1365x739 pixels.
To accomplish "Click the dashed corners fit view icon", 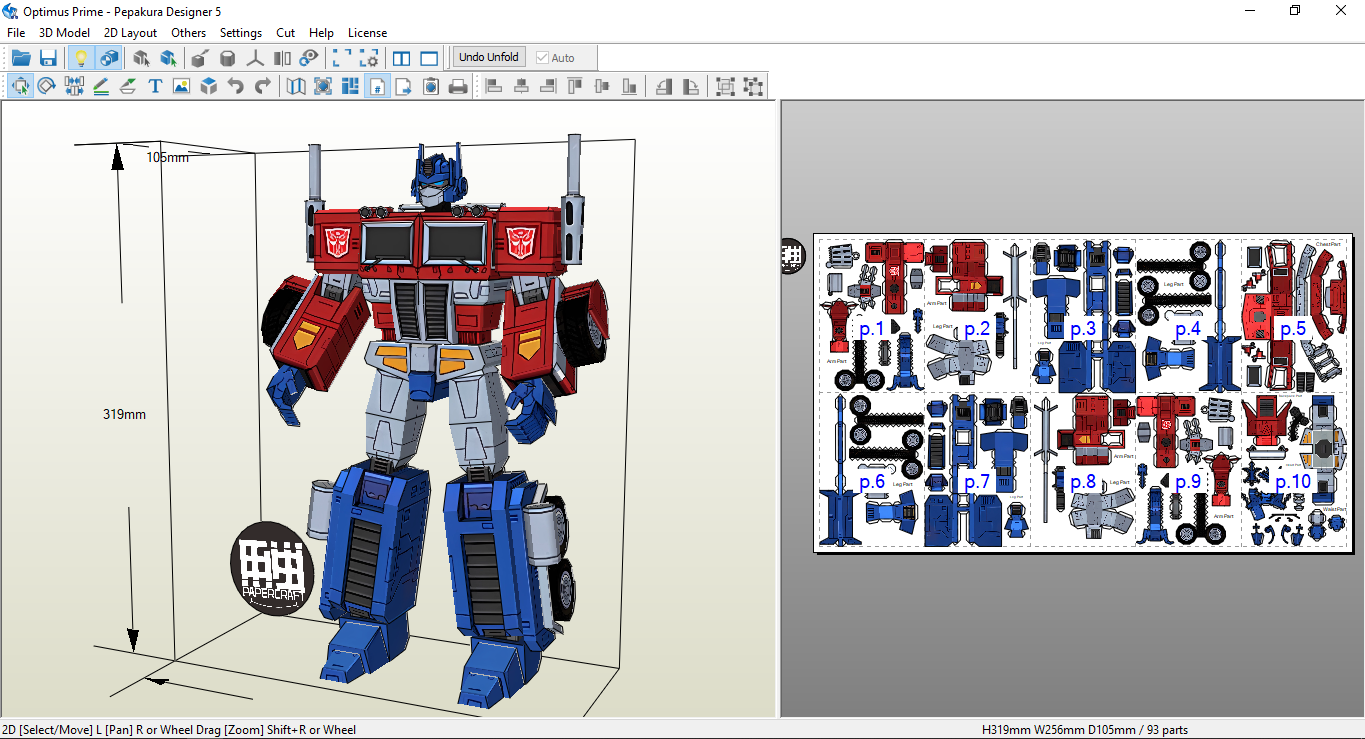I will click(x=342, y=58).
